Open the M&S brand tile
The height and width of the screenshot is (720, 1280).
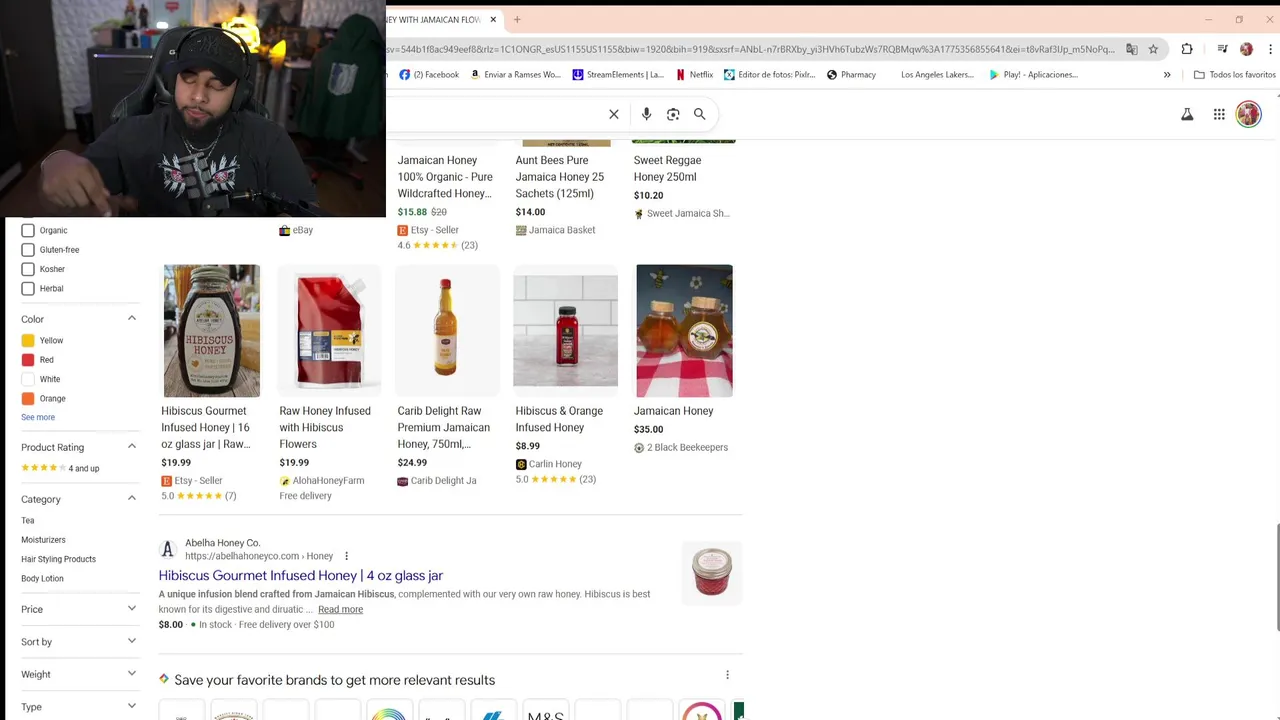pyautogui.click(x=545, y=711)
